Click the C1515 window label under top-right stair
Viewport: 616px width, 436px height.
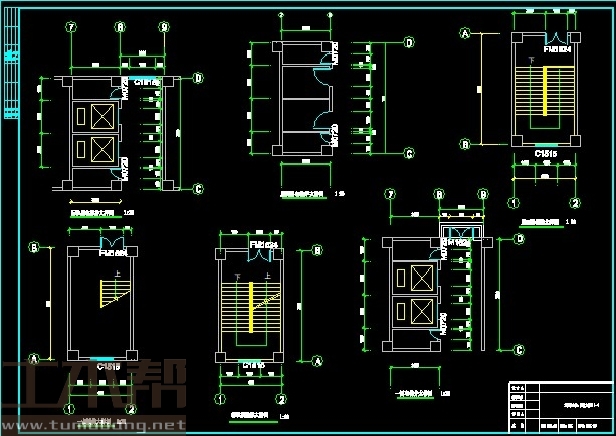tap(545, 154)
